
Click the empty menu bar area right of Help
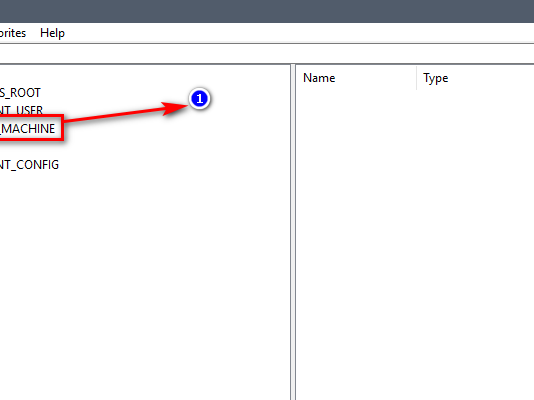[300, 33]
